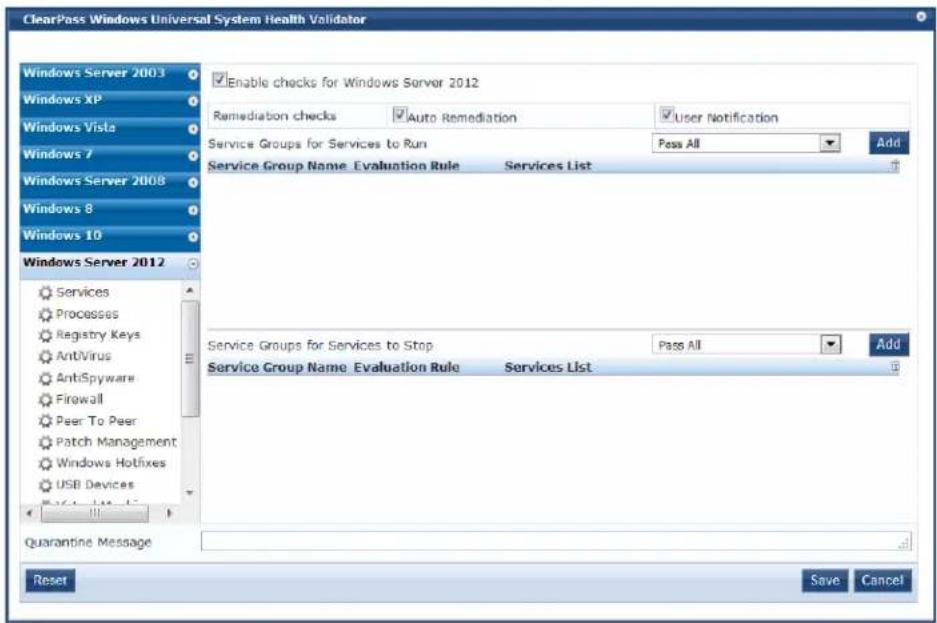Viewport: 937px width, 623px height.
Task: Click Service Group Name header in Services to Run
Action: (x=277, y=165)
